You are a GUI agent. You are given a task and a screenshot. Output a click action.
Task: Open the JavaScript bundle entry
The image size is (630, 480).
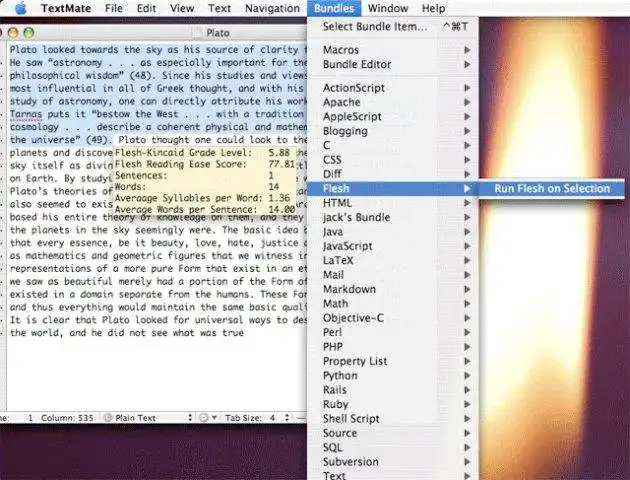pyautogui.click(x=393, y=246)
